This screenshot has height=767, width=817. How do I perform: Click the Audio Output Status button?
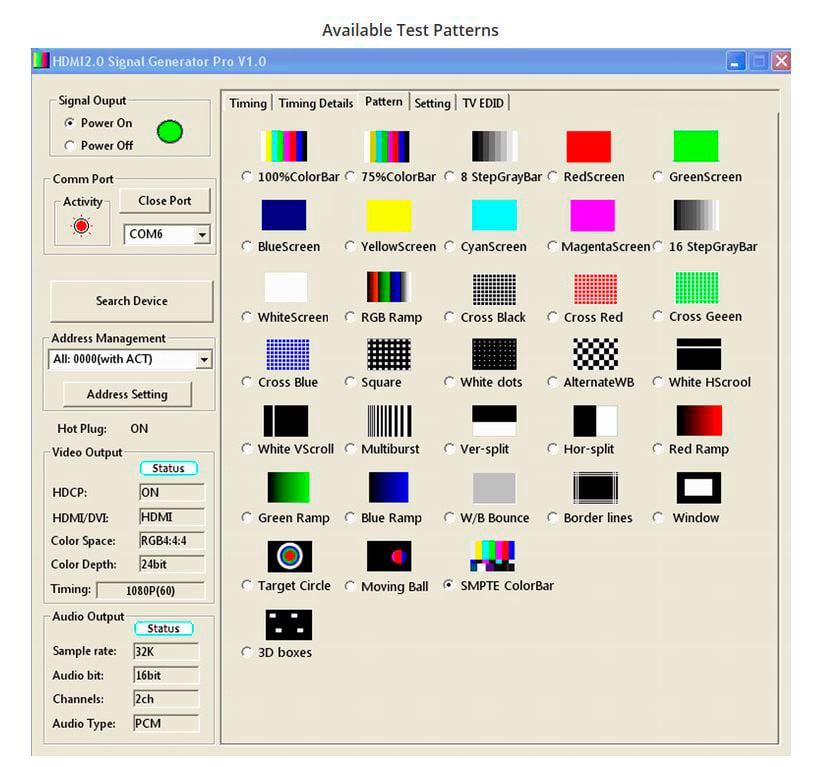164,628
